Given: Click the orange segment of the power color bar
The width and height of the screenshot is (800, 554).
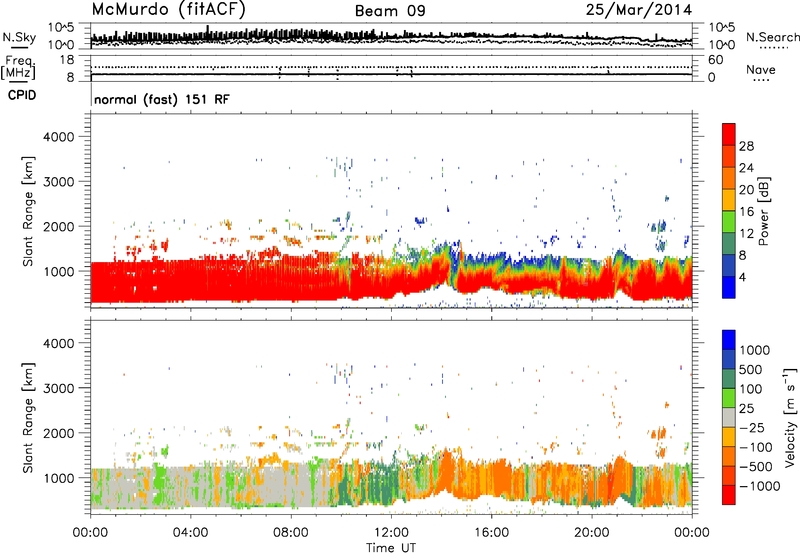Looking at the screenshot, I should [x=729, y=179].
